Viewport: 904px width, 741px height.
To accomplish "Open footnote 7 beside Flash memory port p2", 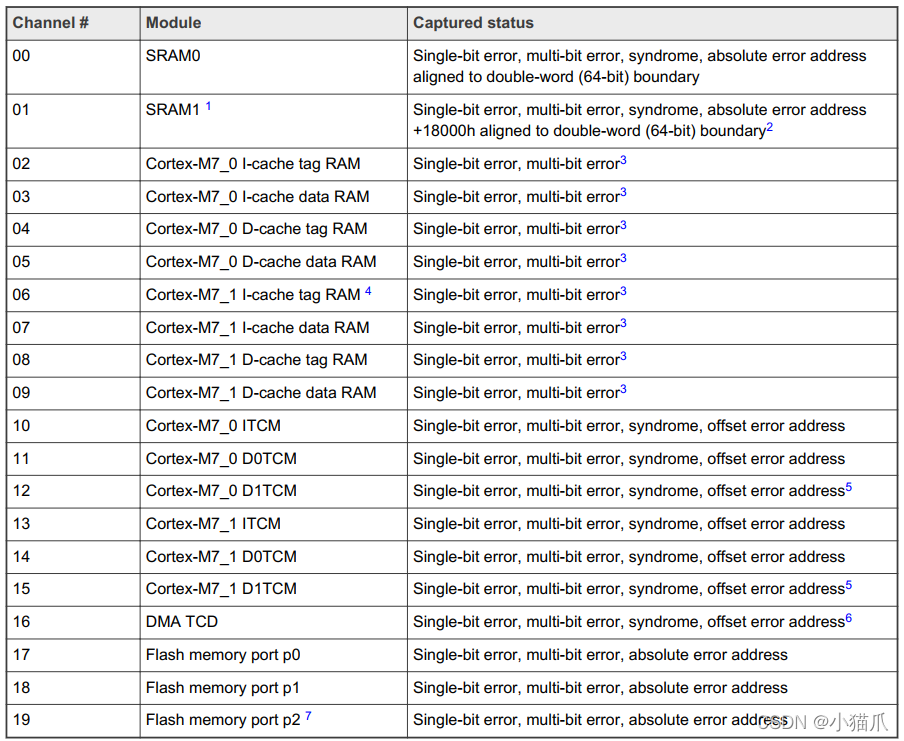I will pyautogui.click(x=308, y=716).
